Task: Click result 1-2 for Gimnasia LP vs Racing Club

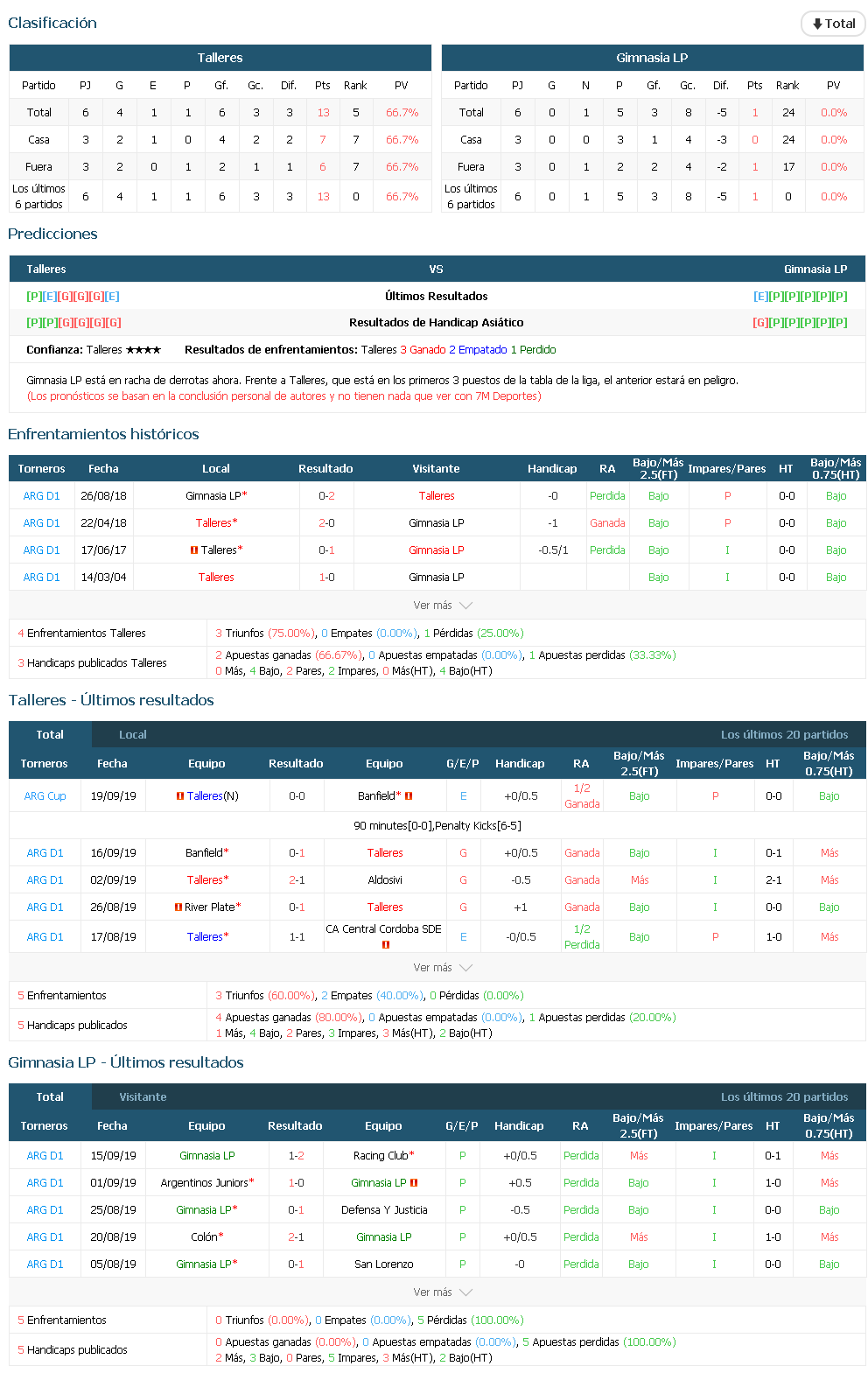Action: [x=297, y=1156]
